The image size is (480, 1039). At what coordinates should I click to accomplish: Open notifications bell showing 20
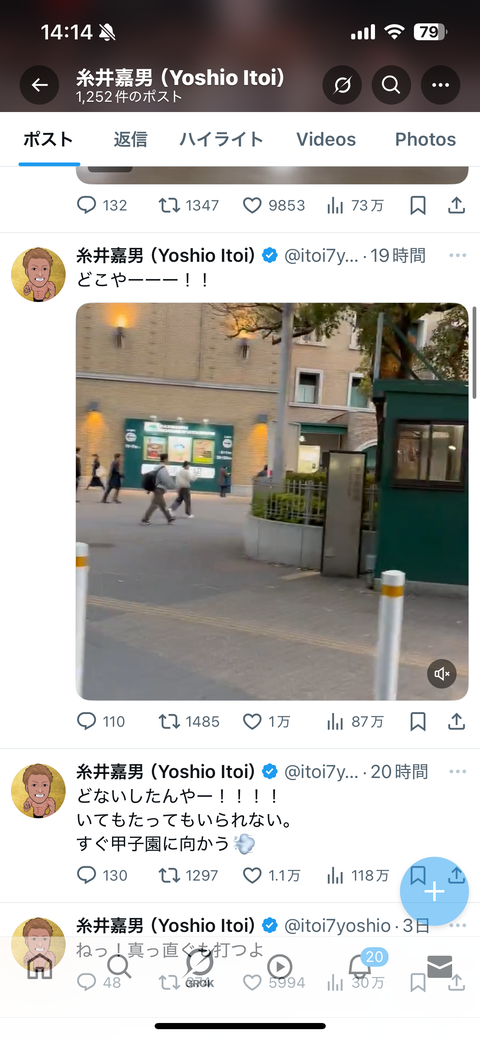click(361, 967)
